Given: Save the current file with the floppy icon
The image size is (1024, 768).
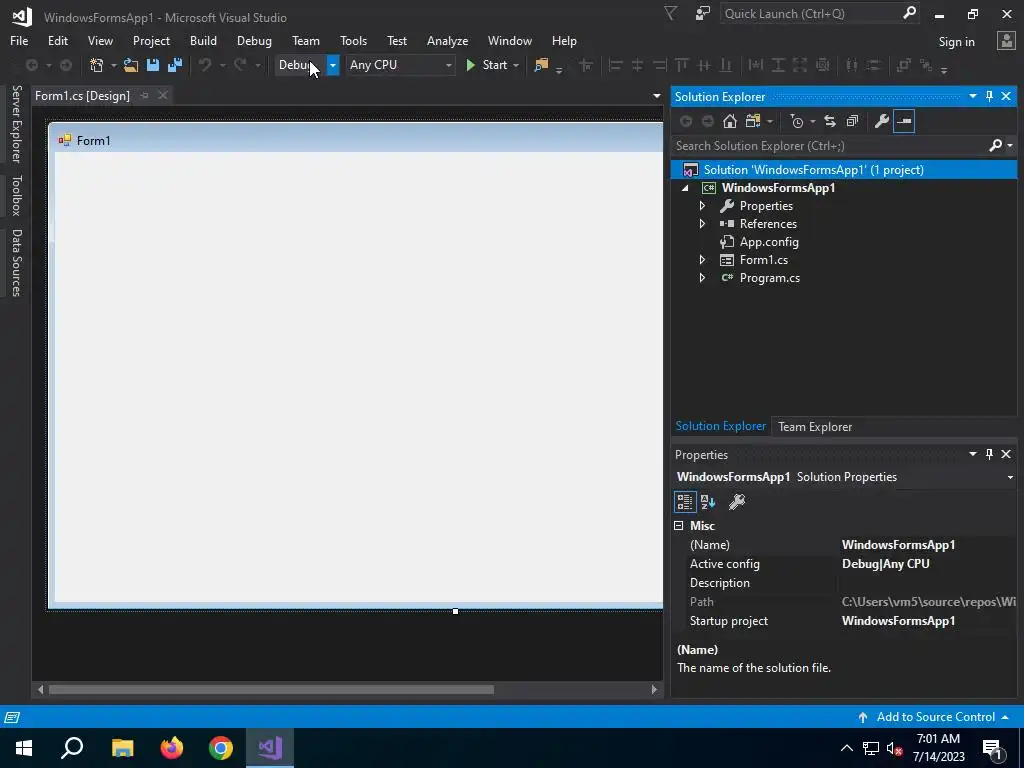Looking at the screenshot, I should pyautogui.click(x=153, y=65).
